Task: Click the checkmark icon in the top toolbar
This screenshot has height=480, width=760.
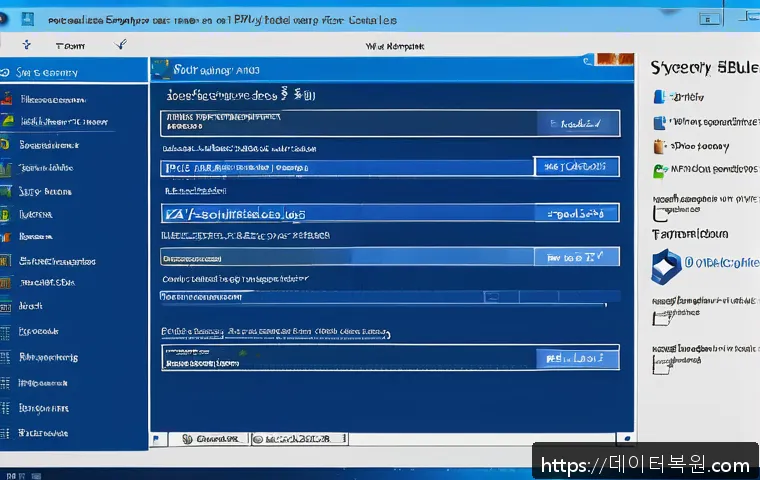Action: pyautogui.click(x=121, y=45)
